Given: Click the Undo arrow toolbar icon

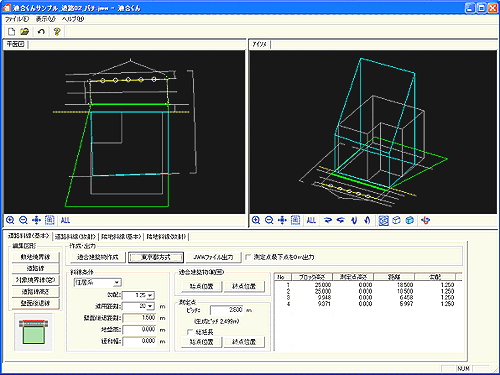Looking at the screenshot, I should coord(41,32).
